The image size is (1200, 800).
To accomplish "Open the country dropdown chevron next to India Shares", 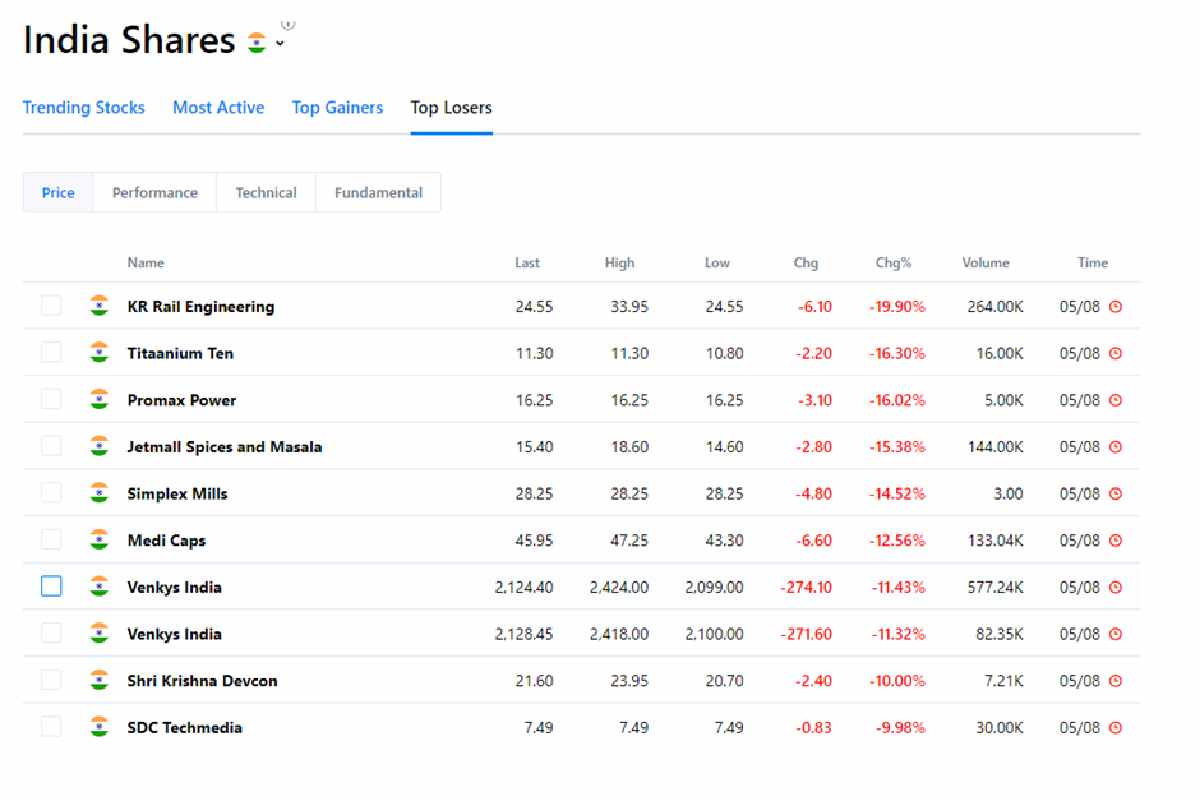I will pyautogui.click(x=280, y=44).
